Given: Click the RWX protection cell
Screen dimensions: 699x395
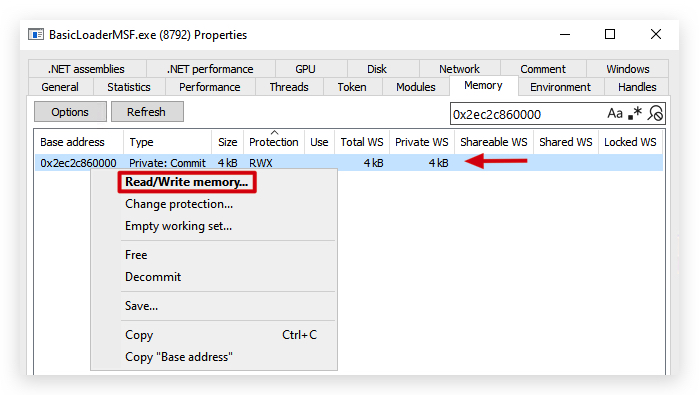Looking at the screenshot, I should (261, 163).
